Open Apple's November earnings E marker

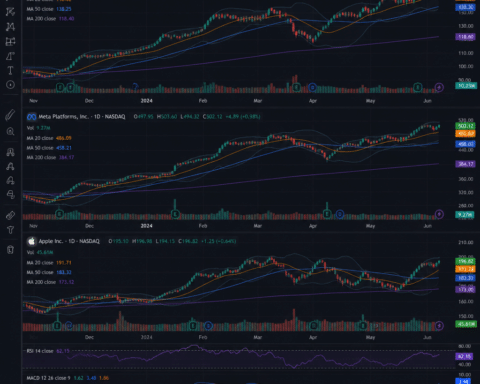(x=57, y=325)
